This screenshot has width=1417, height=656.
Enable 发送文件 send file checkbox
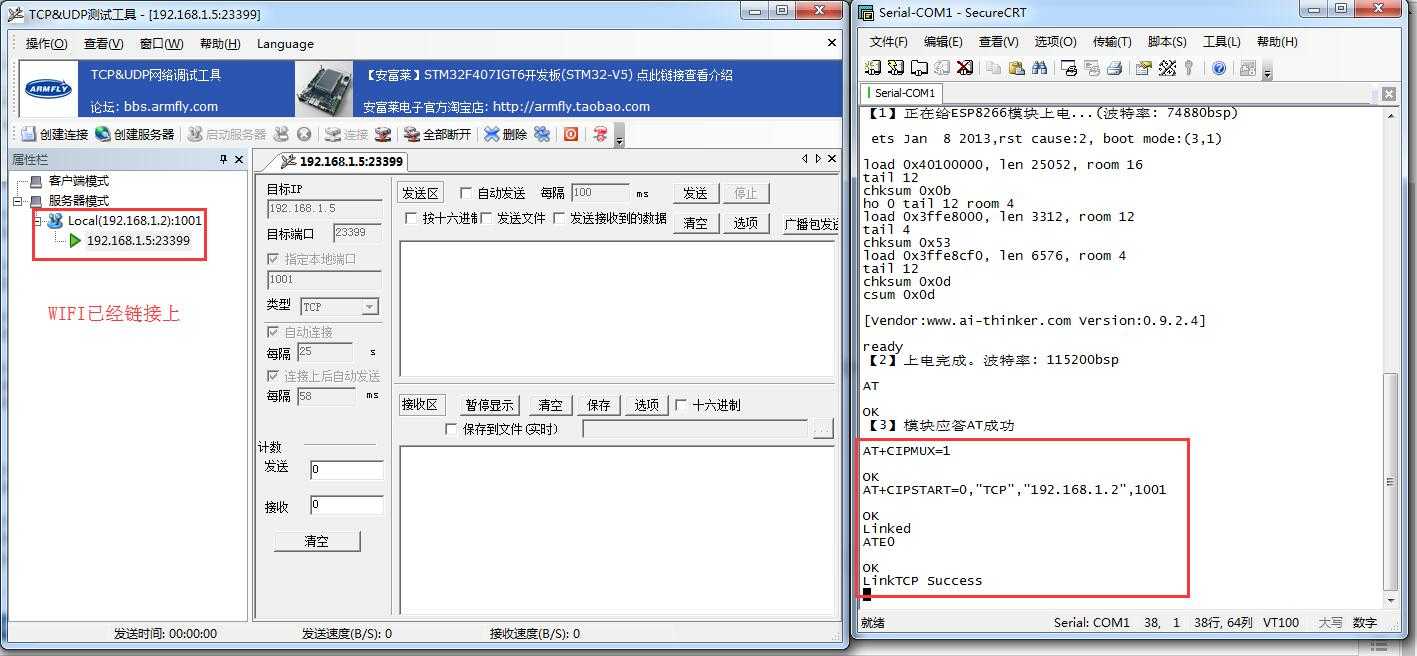(487, 218)
